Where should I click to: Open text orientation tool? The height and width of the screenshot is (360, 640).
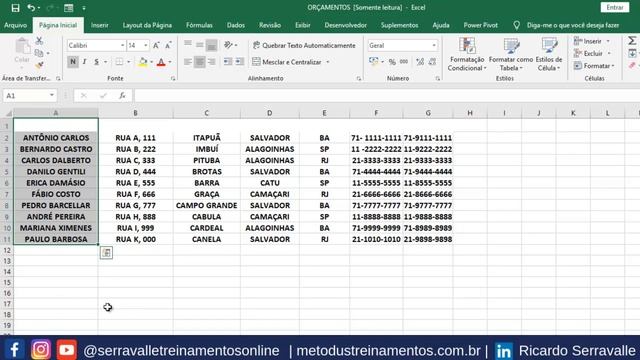229,45
